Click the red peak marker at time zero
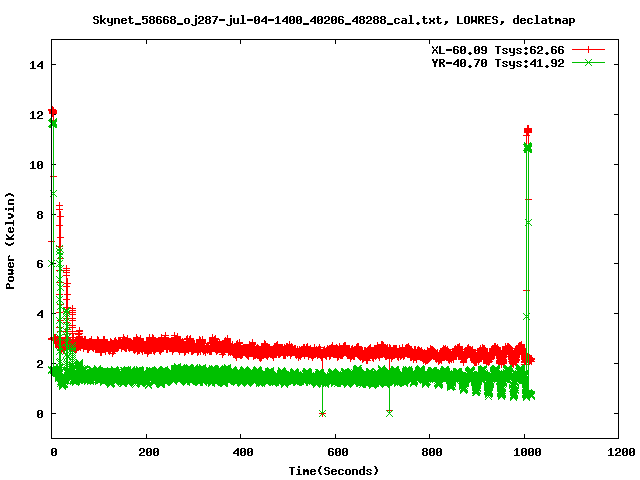This screenshot has width=640, height=480. coord(52,111)
